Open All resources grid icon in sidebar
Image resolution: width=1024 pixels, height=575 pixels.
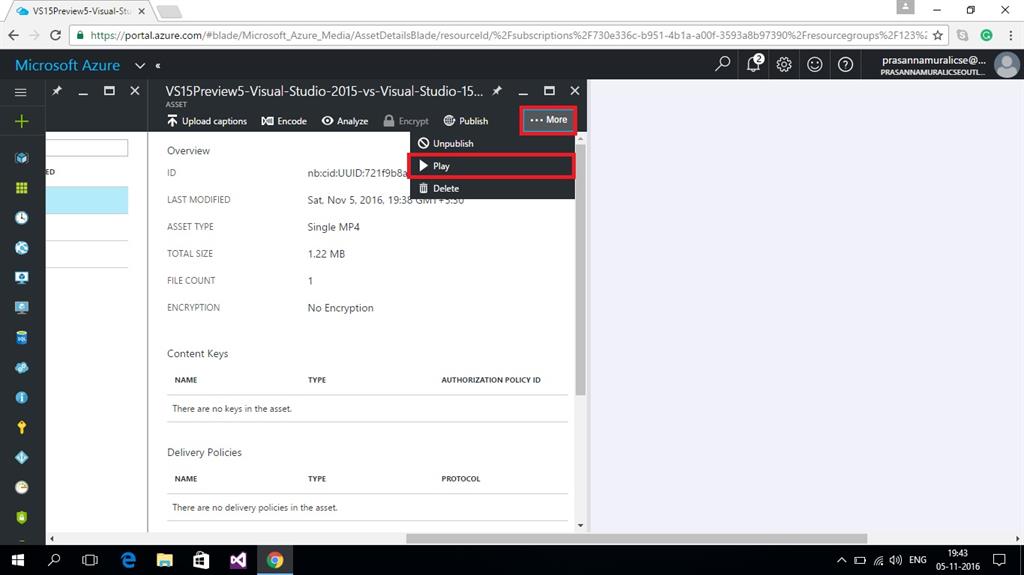click(x=22, y=188)
